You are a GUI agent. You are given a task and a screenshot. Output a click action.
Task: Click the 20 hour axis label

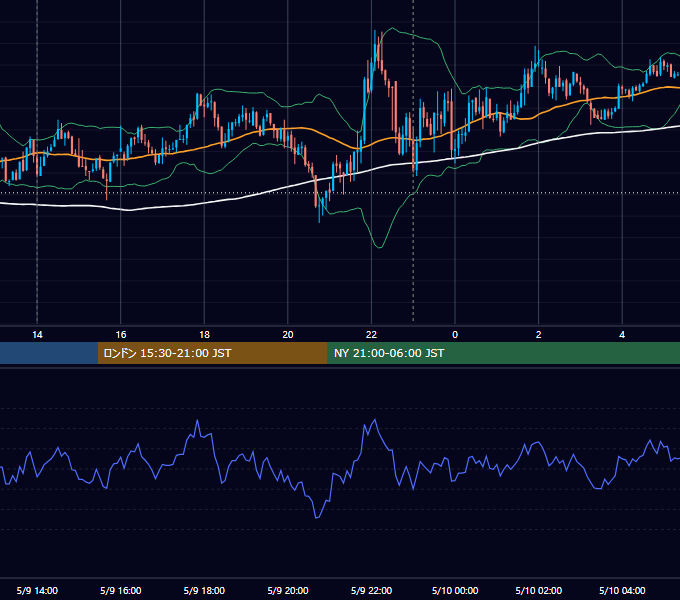pos(288,335)
